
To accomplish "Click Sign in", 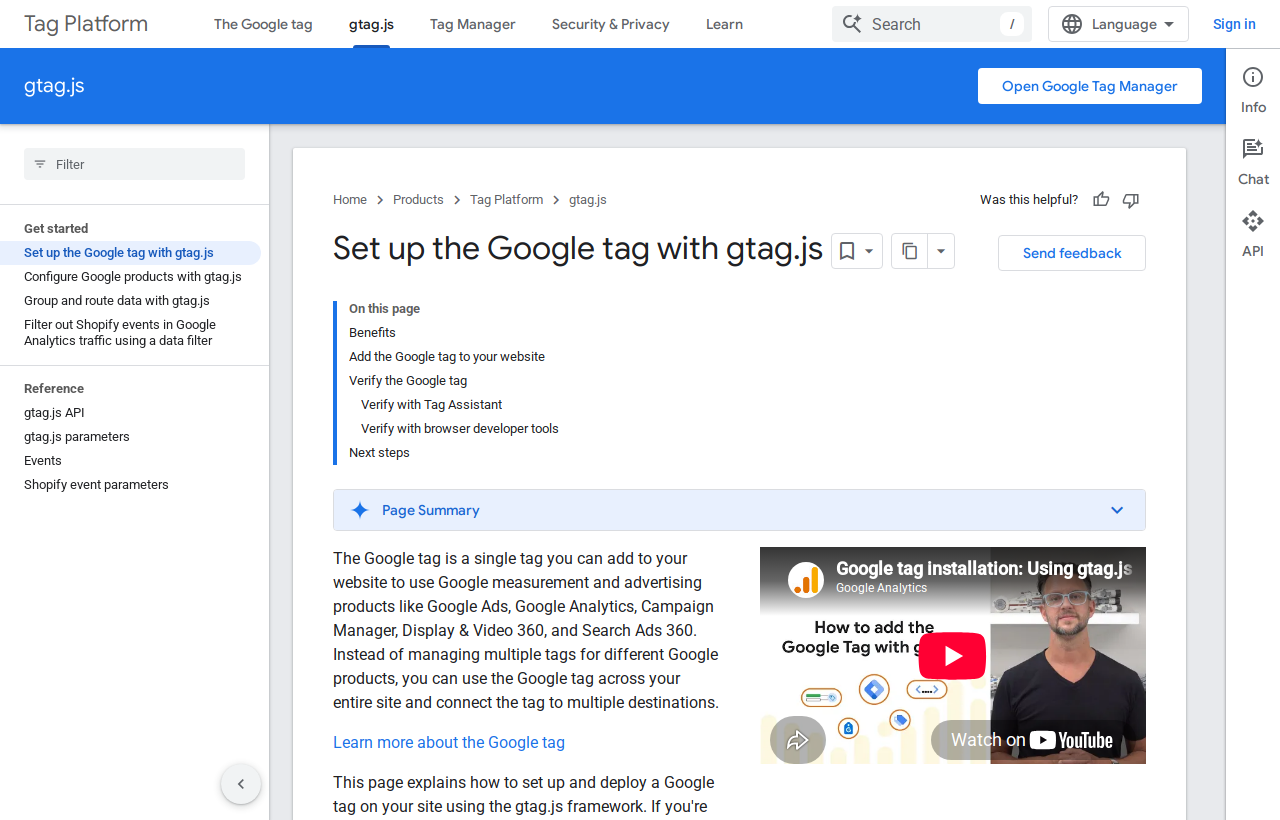I will (x=1234, y=24).
